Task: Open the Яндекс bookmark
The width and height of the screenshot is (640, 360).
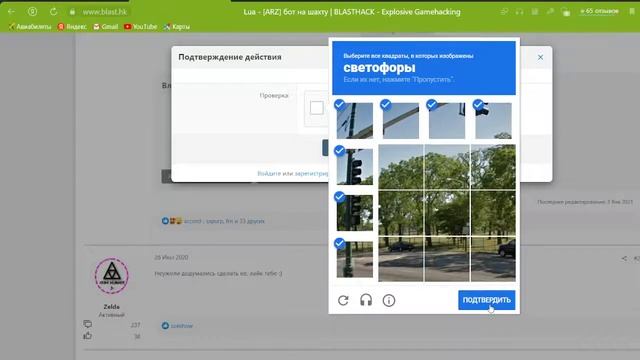Action: (72, 27)
